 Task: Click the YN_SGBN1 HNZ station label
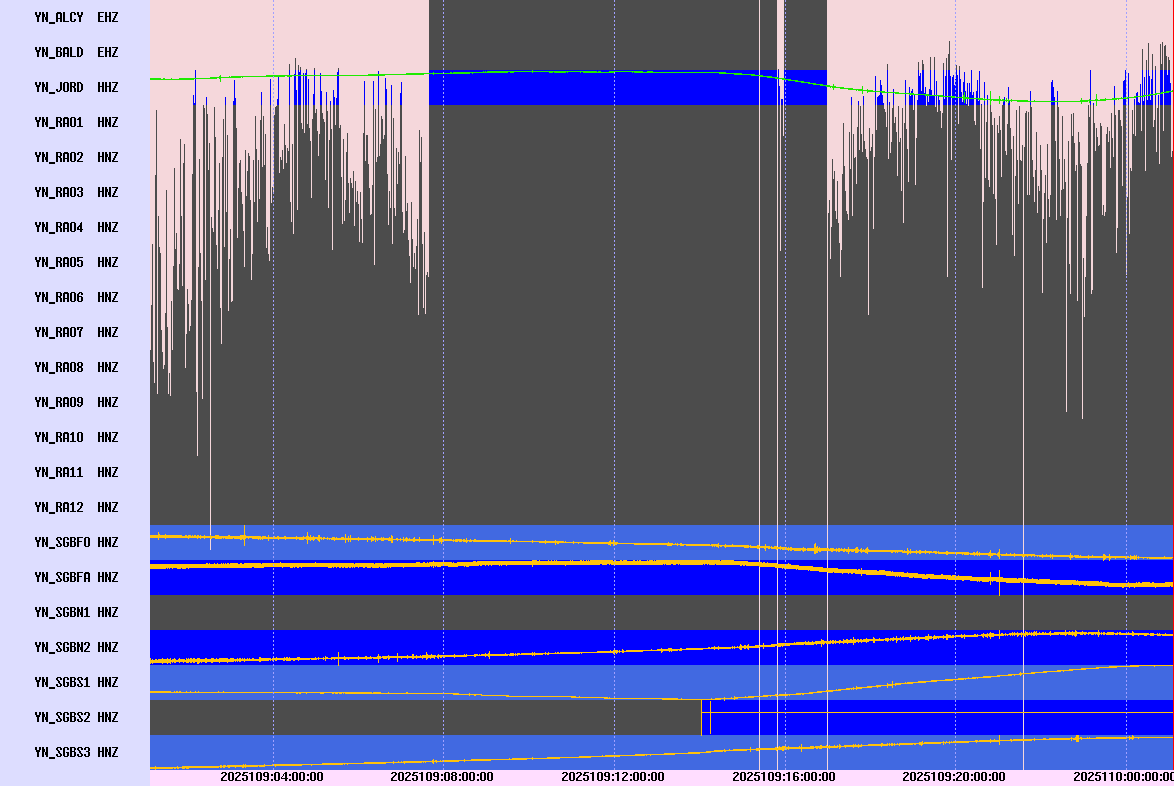[76, 612]
